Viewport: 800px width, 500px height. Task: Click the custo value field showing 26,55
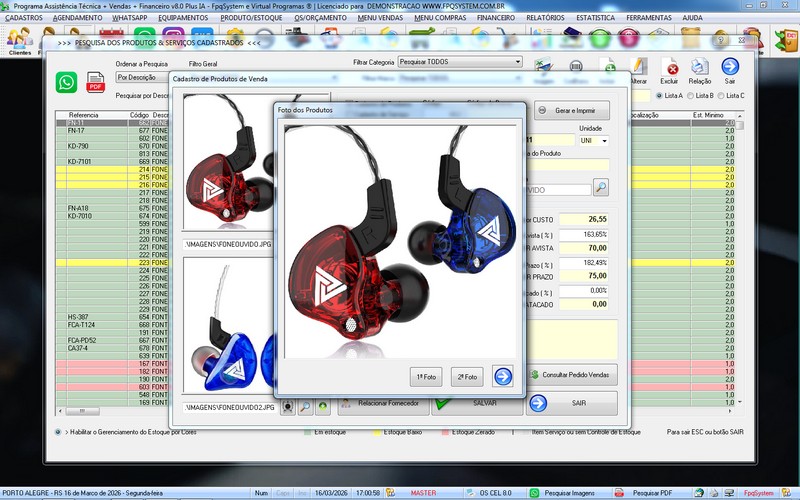tap(584, 219)
